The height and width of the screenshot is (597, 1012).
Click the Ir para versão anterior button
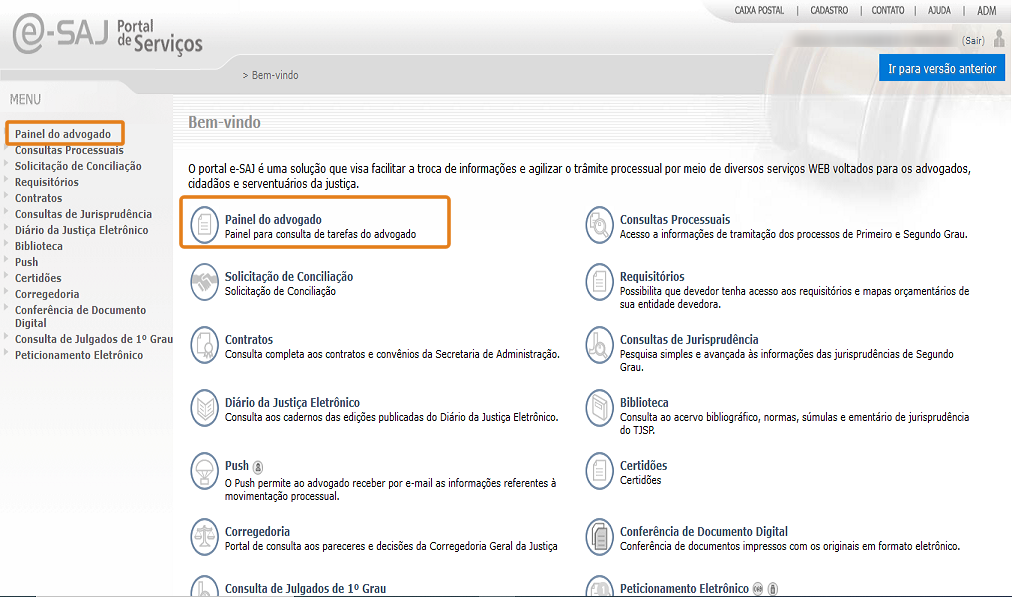pos(942,68)
